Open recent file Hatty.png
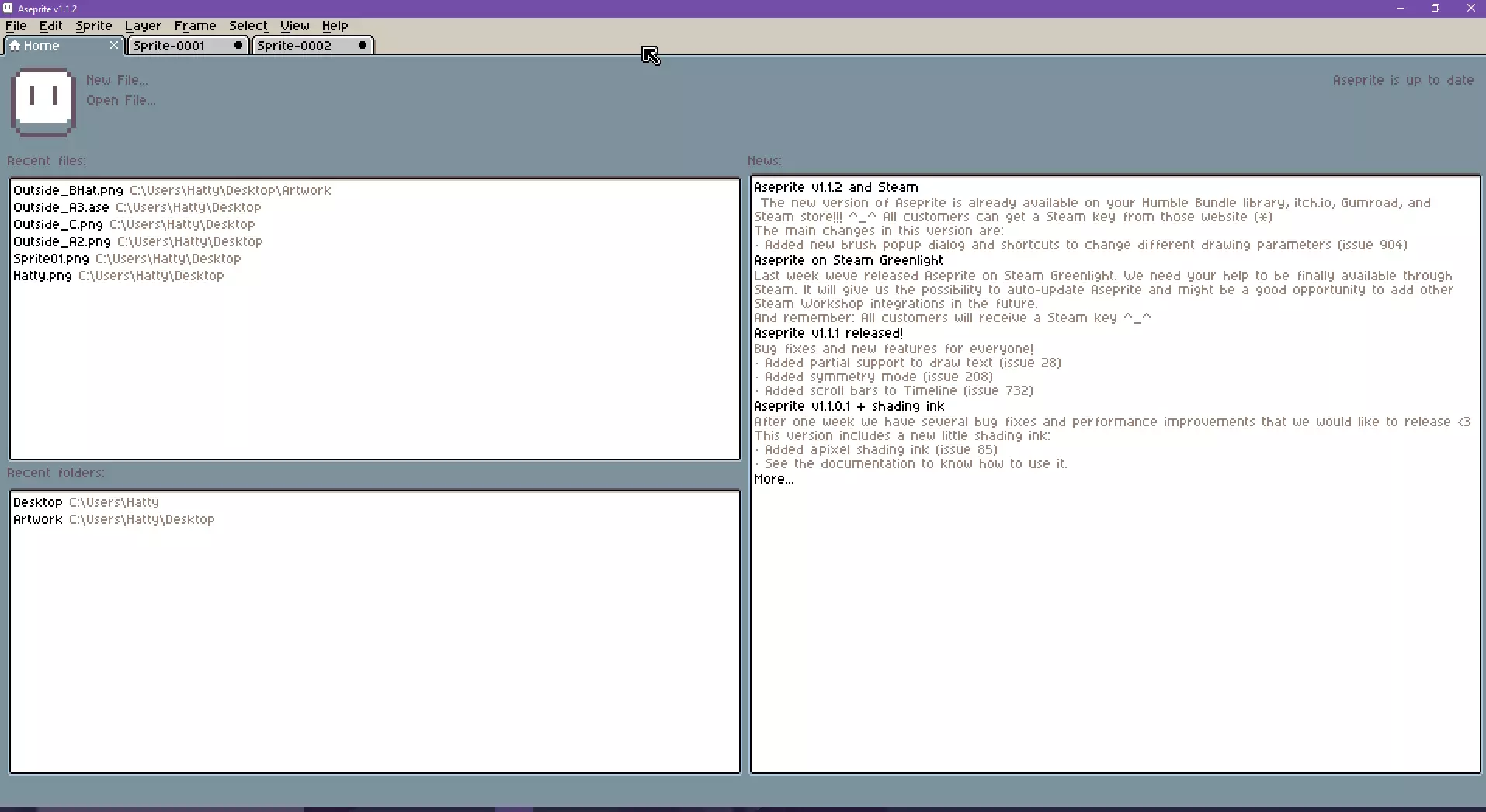Viewport: 1486px width, 812px height. click(43, 276)
